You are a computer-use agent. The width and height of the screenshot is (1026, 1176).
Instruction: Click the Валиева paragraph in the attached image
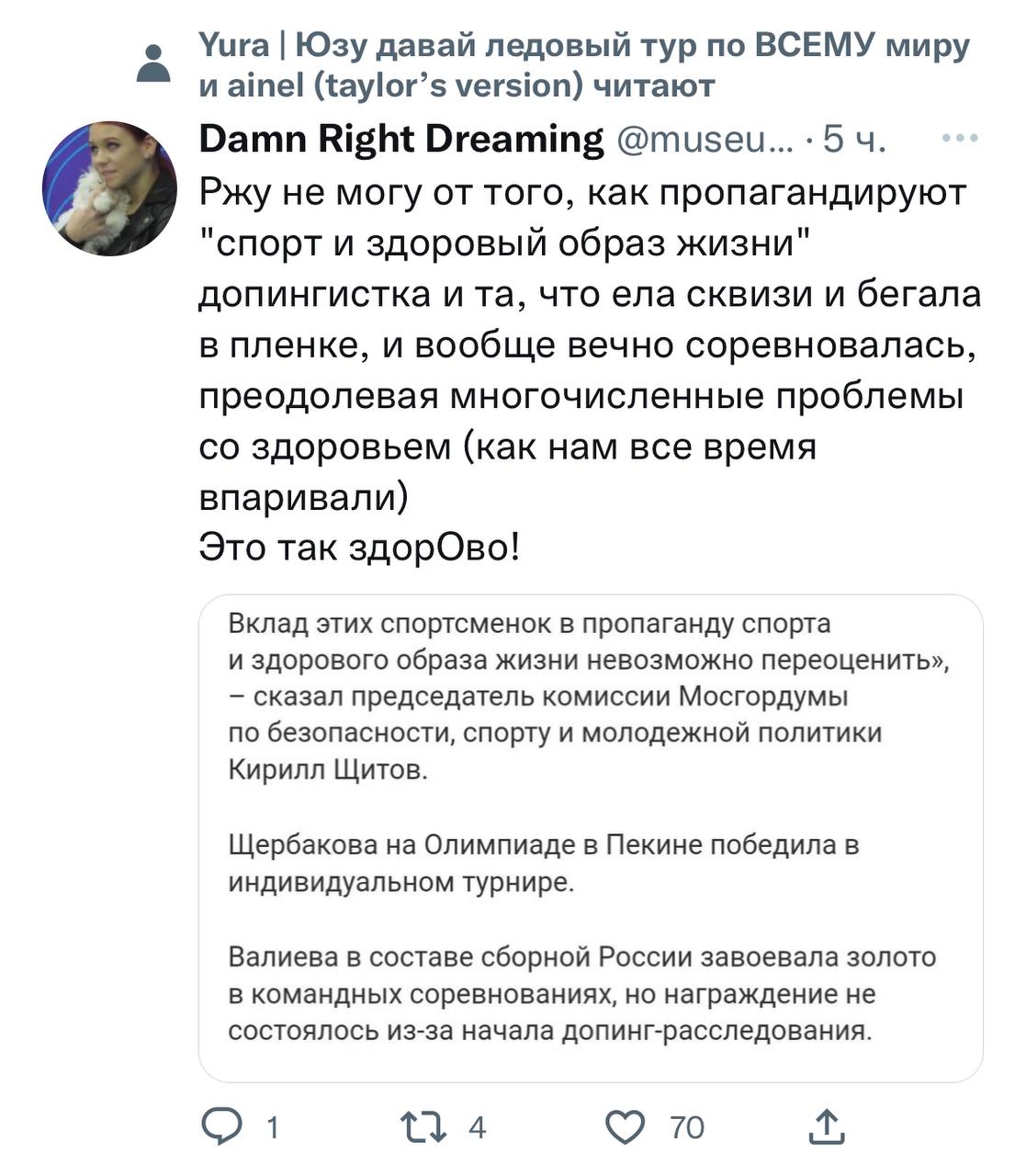pyautogui.click(x=581, y=994)
